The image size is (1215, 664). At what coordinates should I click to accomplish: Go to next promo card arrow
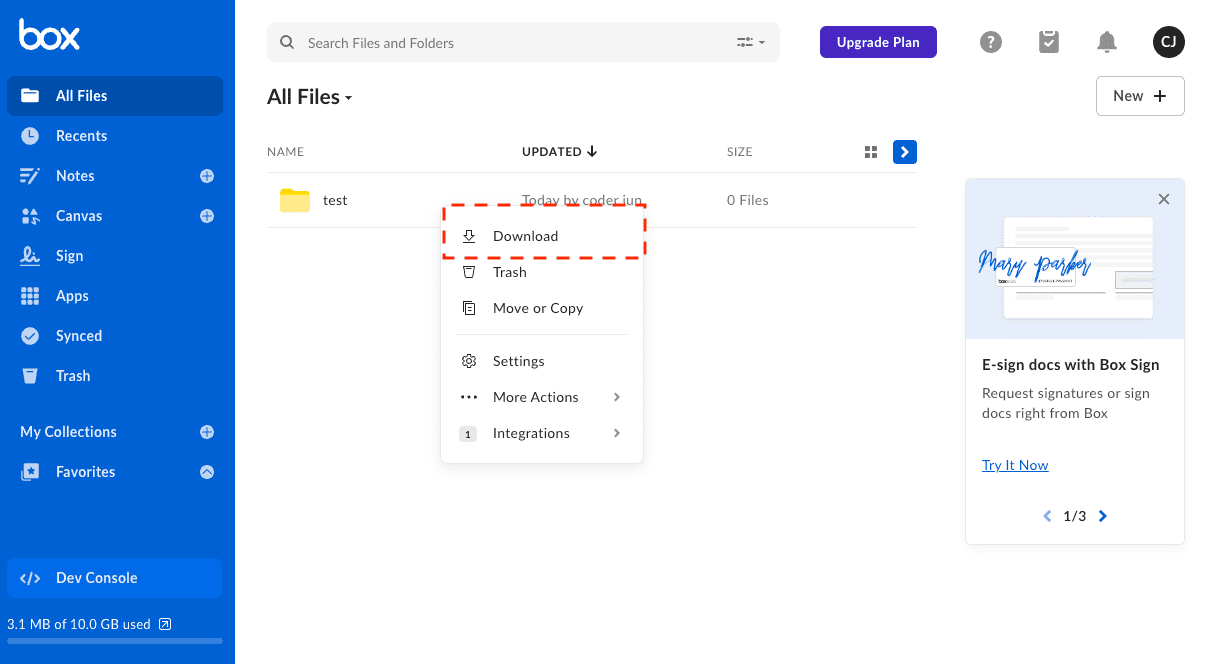click(1103, 516)
